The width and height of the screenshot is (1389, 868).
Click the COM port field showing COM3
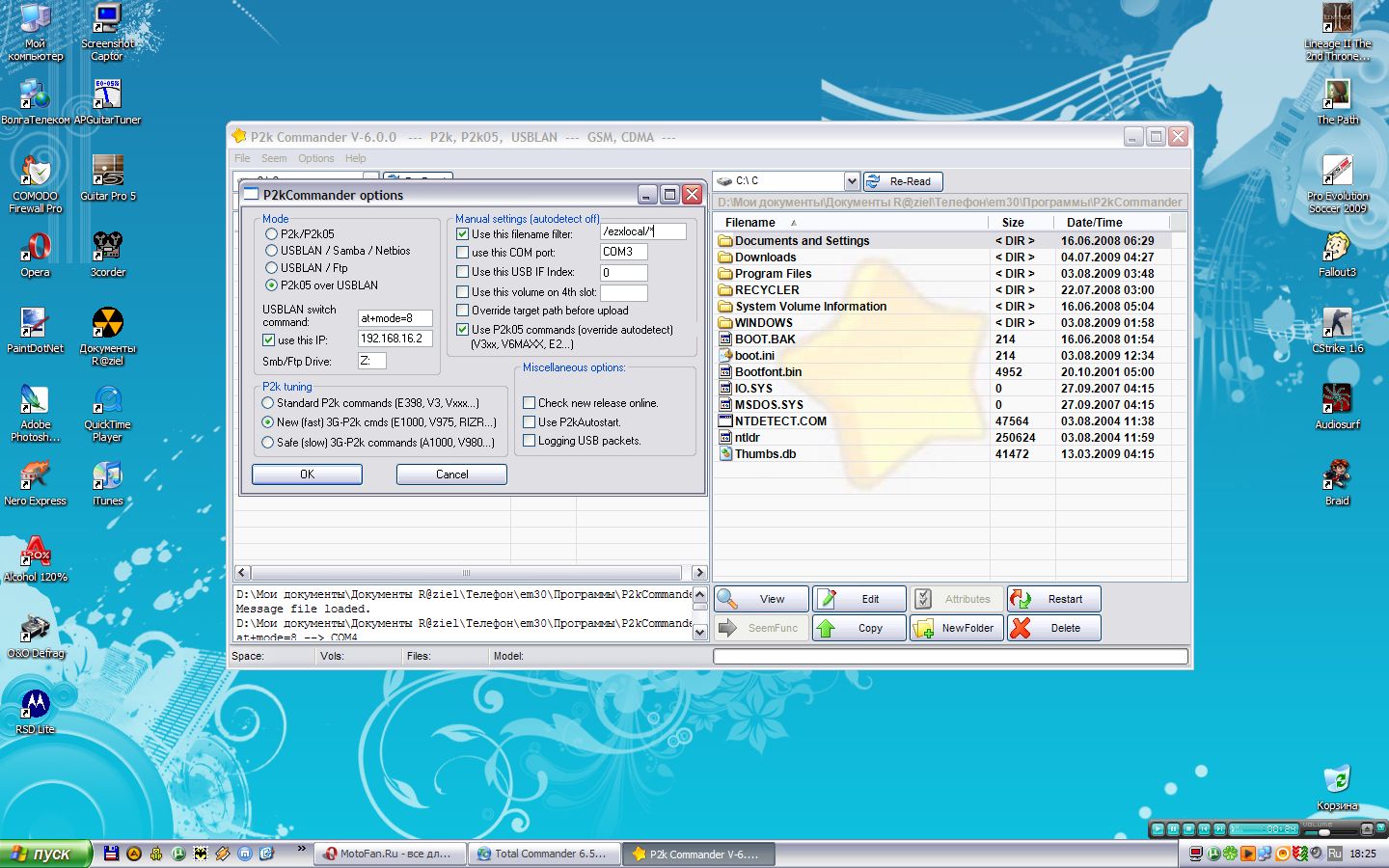click(623, 252)
